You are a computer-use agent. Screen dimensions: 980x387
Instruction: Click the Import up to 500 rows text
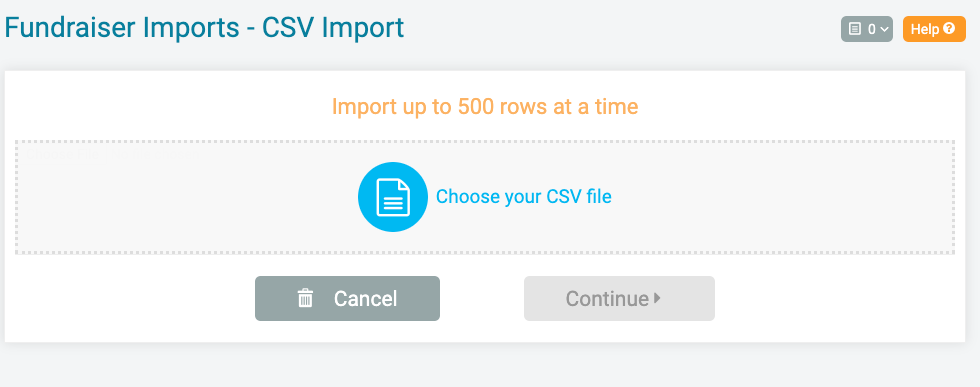(x=484, y=106)
